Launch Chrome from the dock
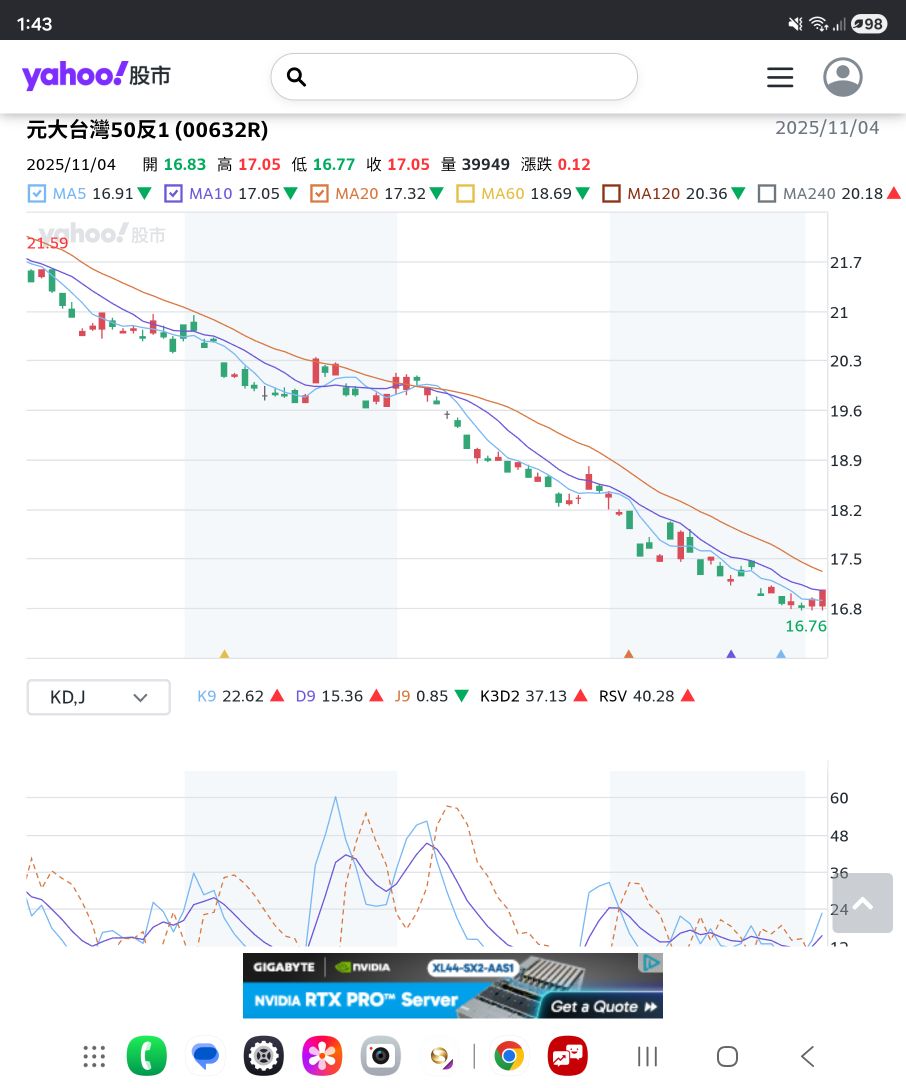 pos(508,1056)
